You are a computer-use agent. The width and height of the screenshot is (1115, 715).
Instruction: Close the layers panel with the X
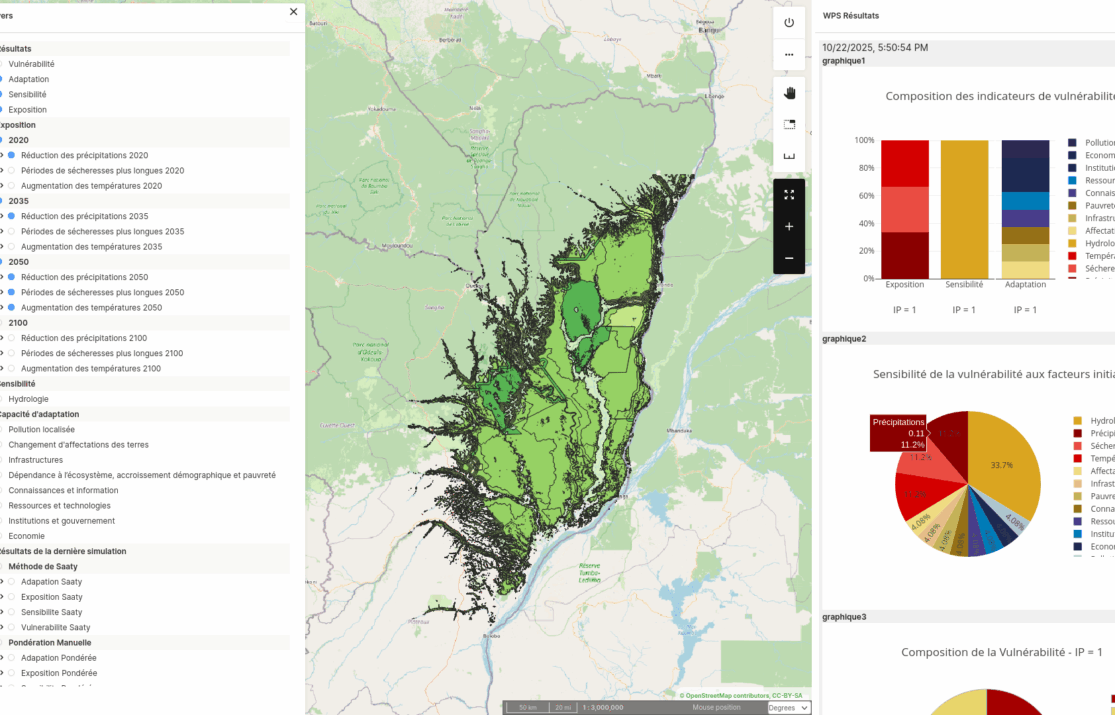coord(293,12)
